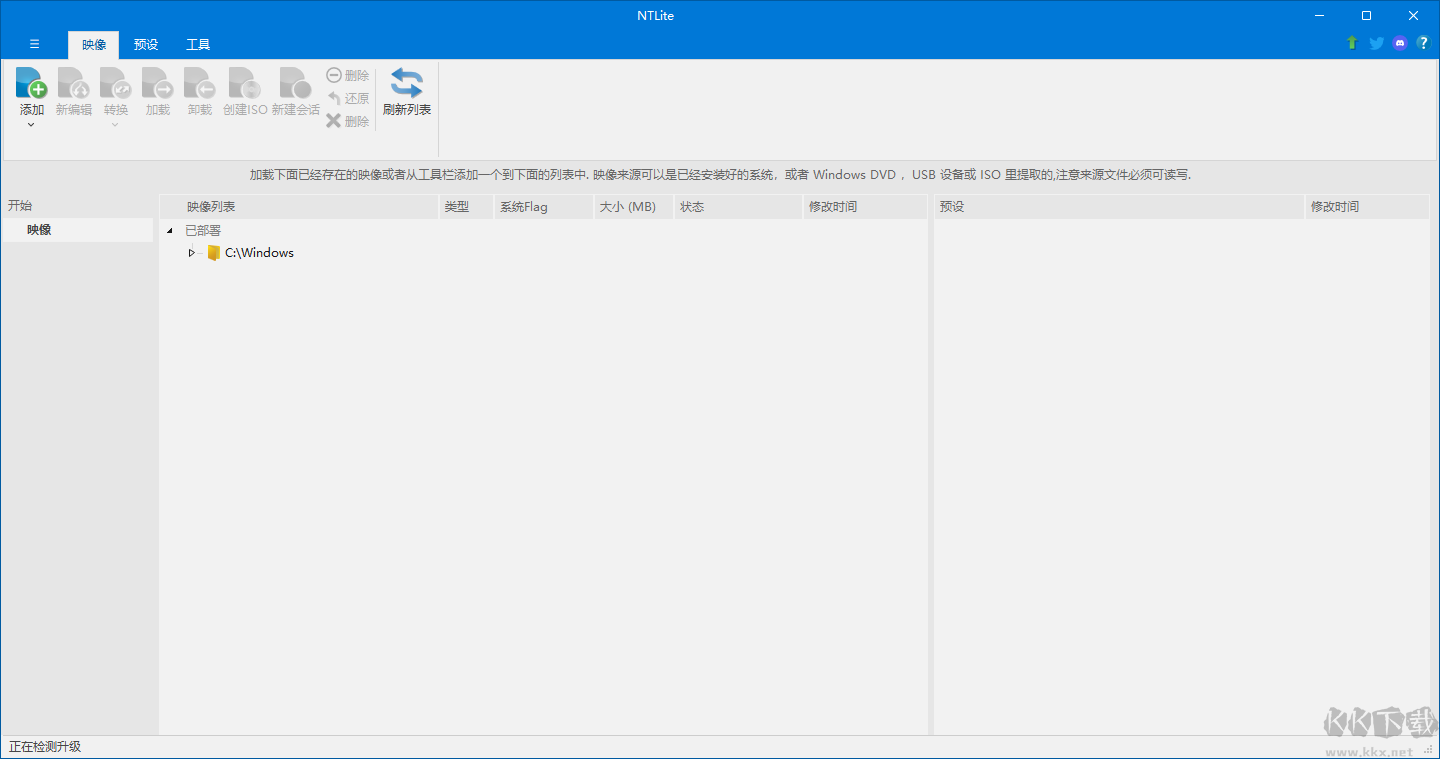Click the 预设 column header in right panel
The image size is (1440, 759).
tap(1119, 207)
